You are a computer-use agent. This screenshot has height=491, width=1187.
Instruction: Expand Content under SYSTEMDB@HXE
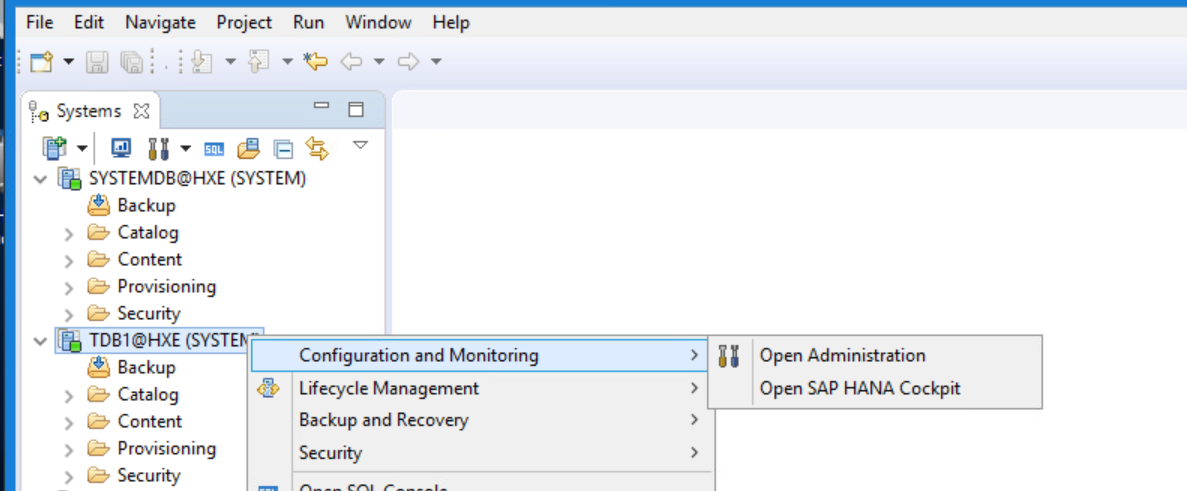[69, 261]
